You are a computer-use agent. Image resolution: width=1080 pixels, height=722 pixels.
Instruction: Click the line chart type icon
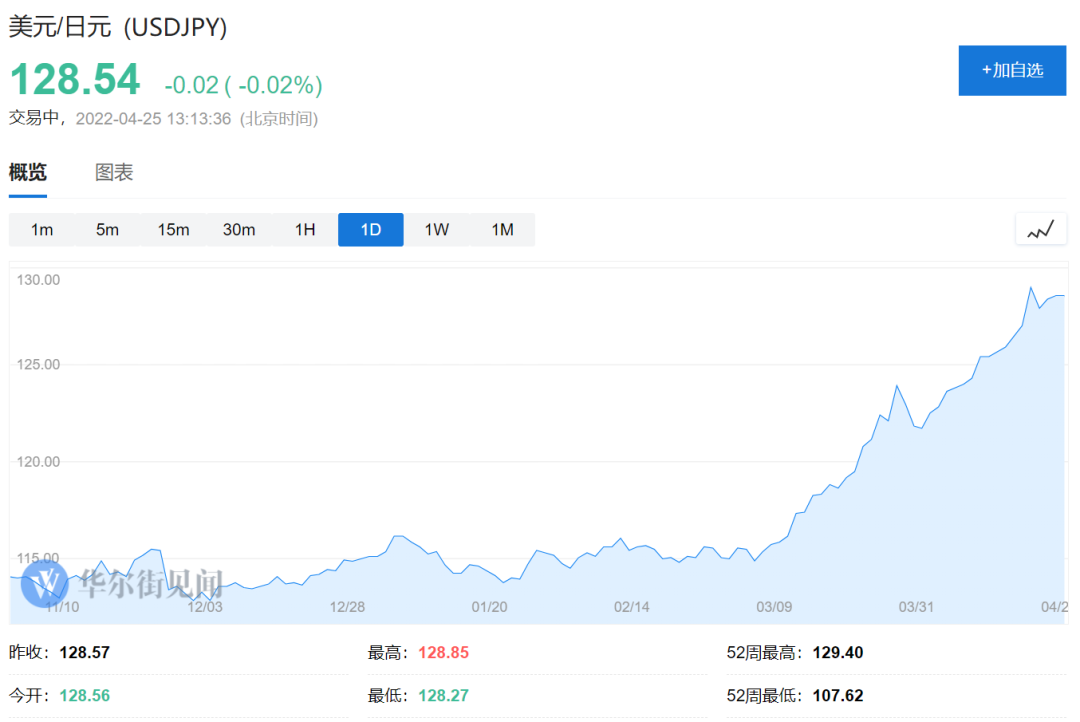[1040, 229]
